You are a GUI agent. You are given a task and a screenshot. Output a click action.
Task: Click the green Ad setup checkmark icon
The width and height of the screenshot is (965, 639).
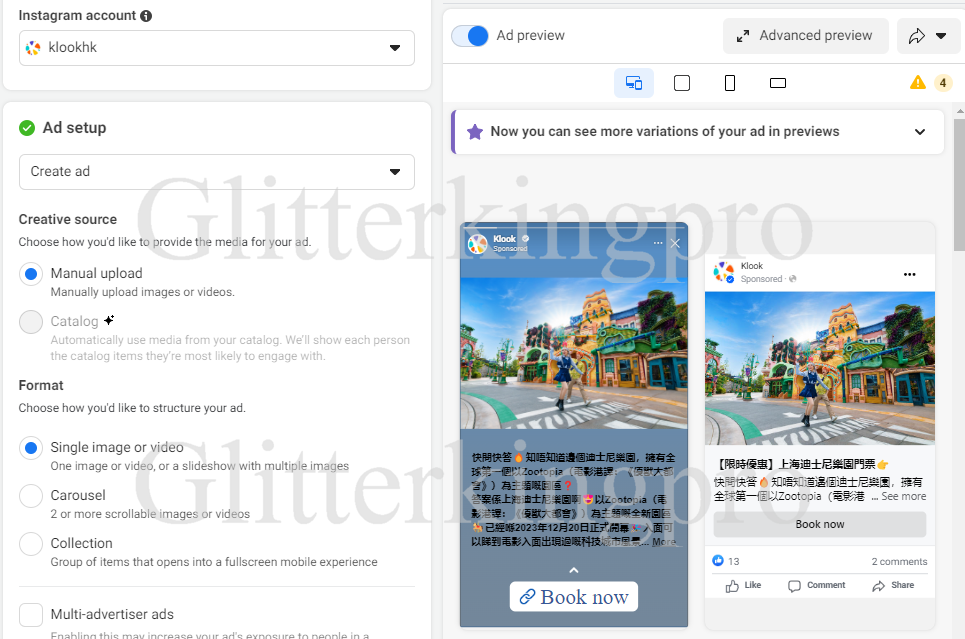pyautogui.click(x=27, y=128)
